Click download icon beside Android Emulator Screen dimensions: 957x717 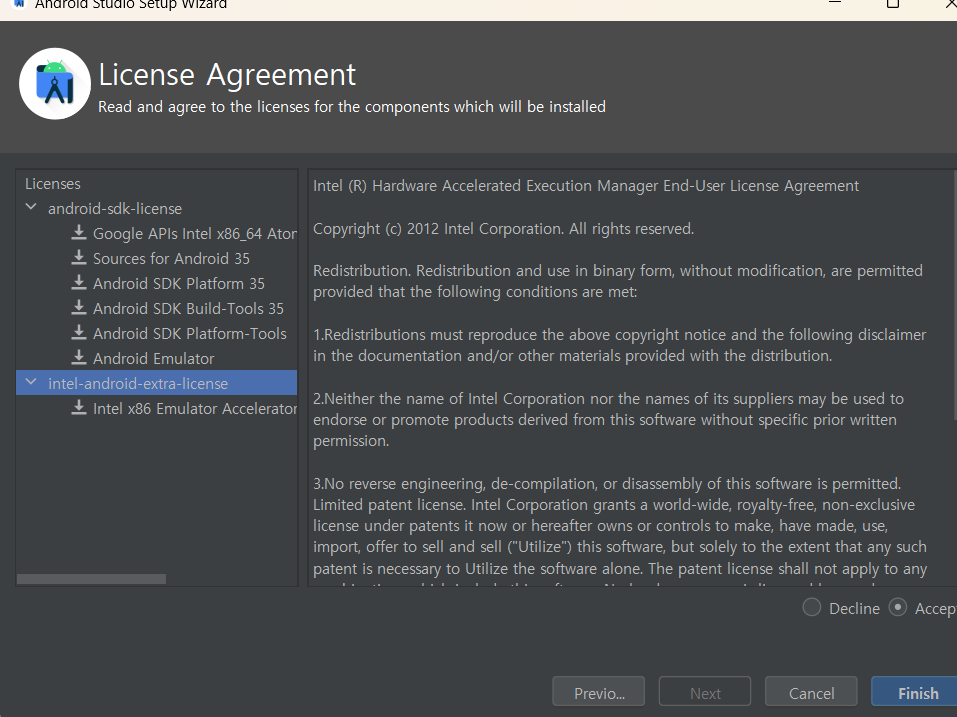(79, 358)
